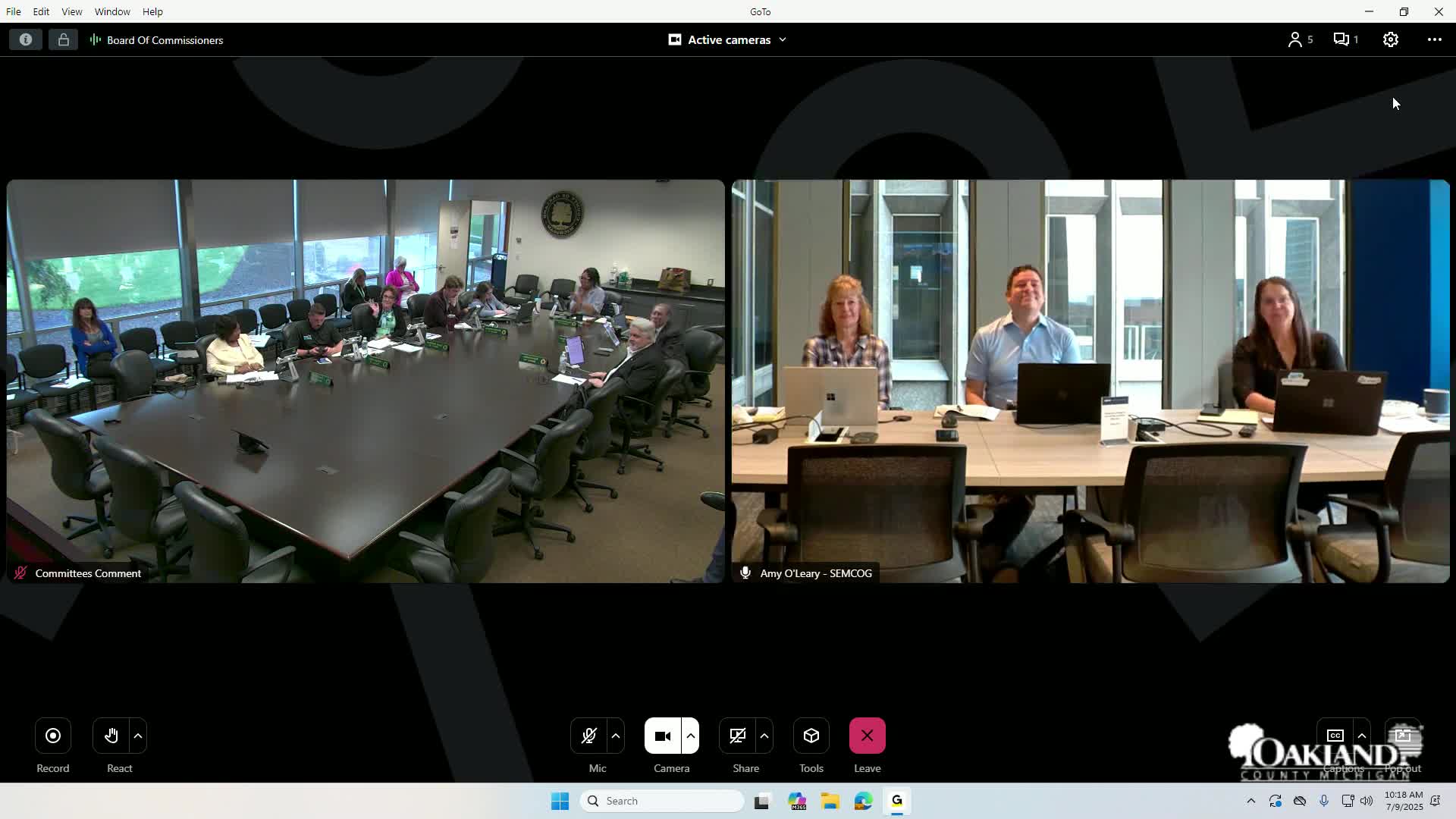The image size is (1456, 819).
Task: Open the Window menu
Action: point(112,11)
